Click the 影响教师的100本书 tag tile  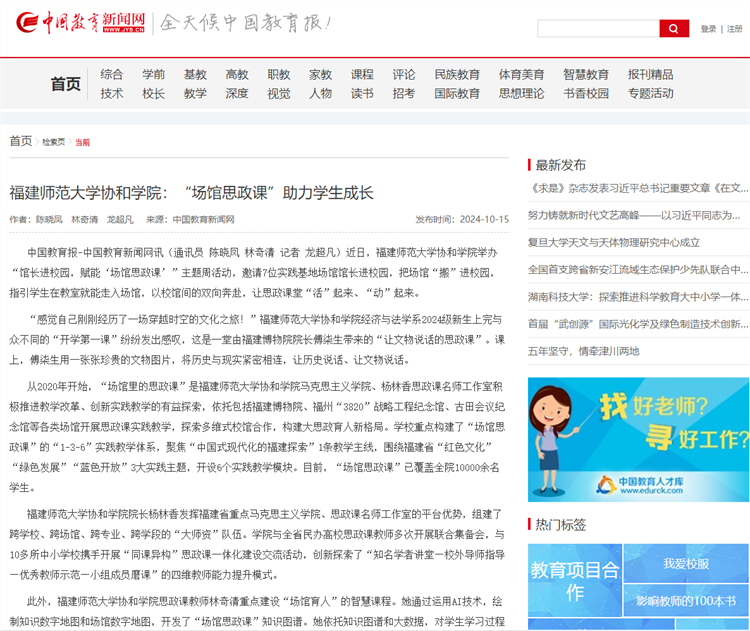click(x=686, y=601)
